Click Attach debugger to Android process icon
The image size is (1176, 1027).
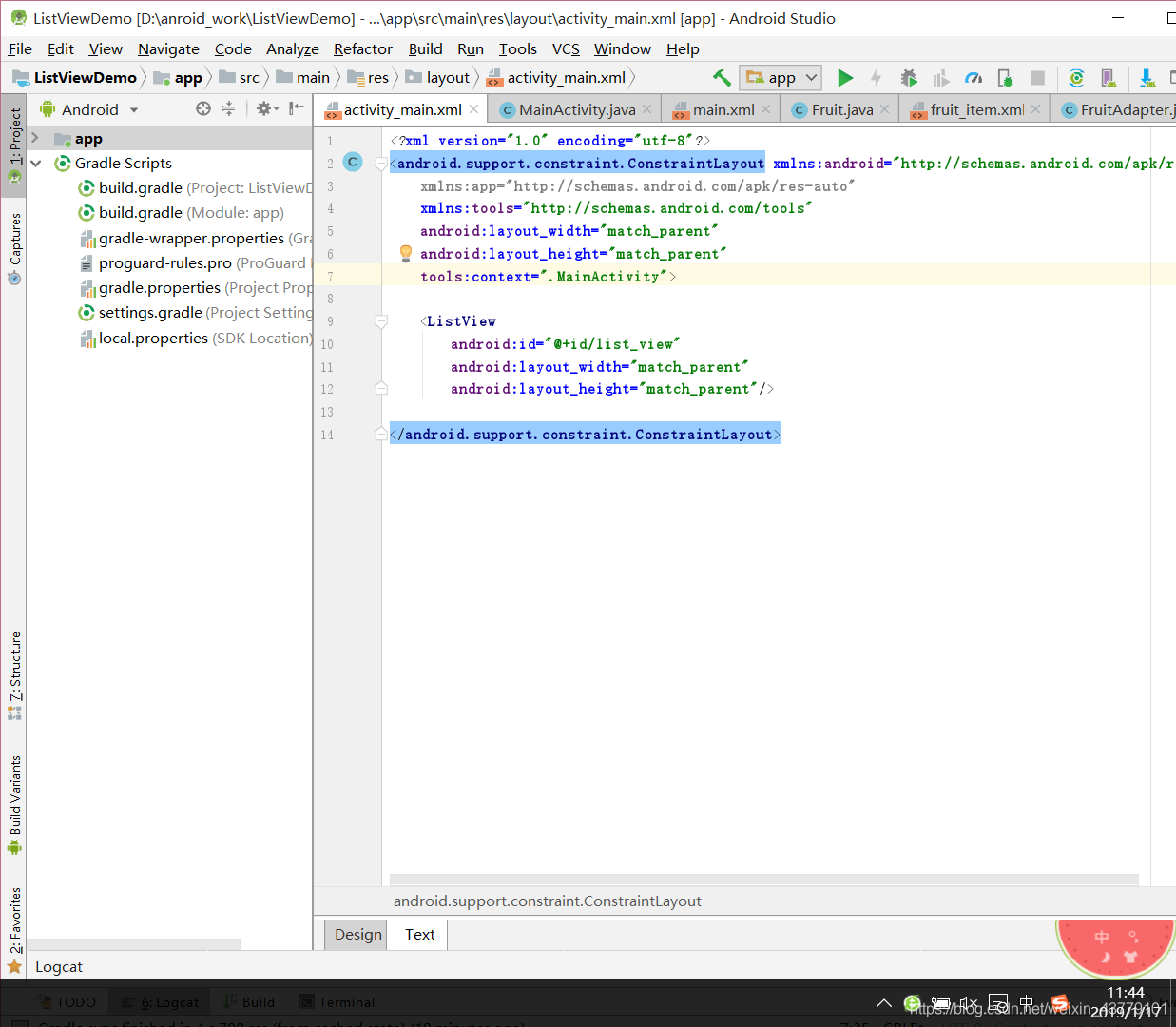pos(1005,78)
